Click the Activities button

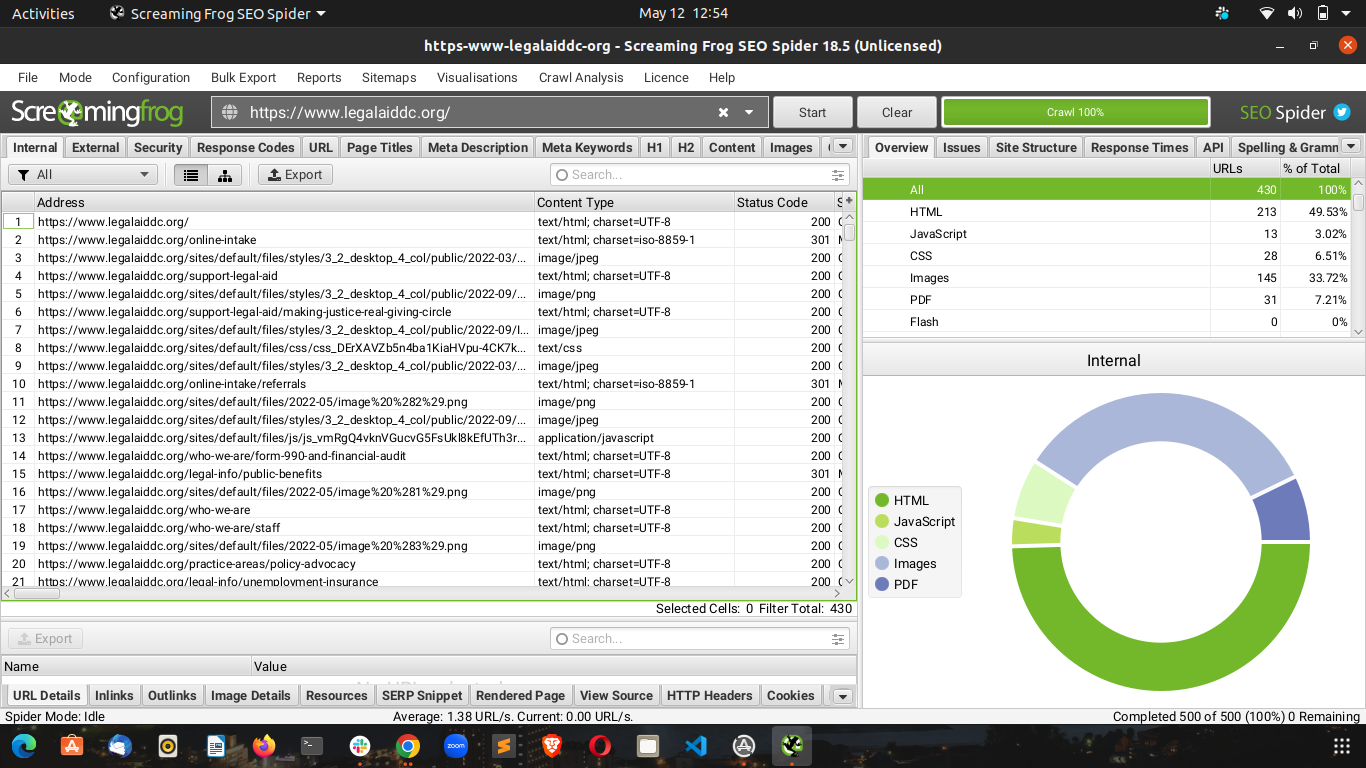click(x=43, y=14)
